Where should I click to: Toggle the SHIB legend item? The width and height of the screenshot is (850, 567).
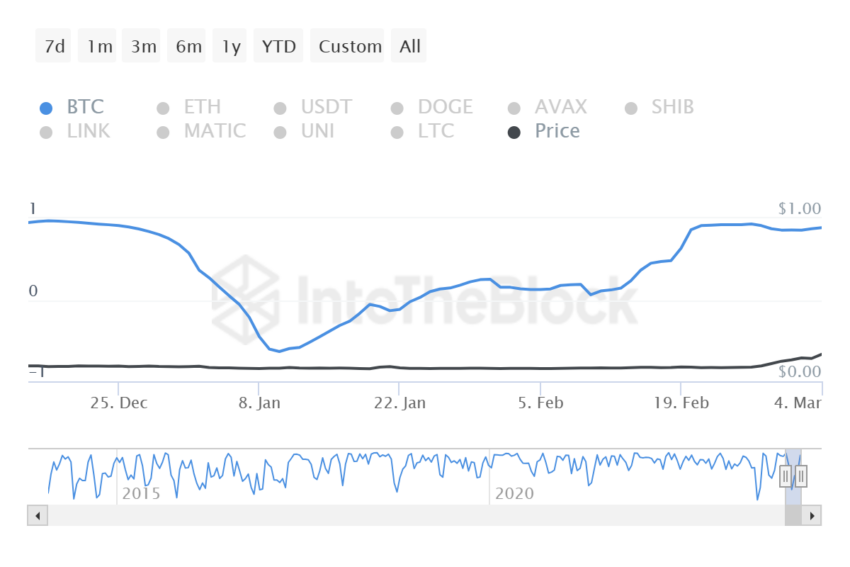(659, 107)
